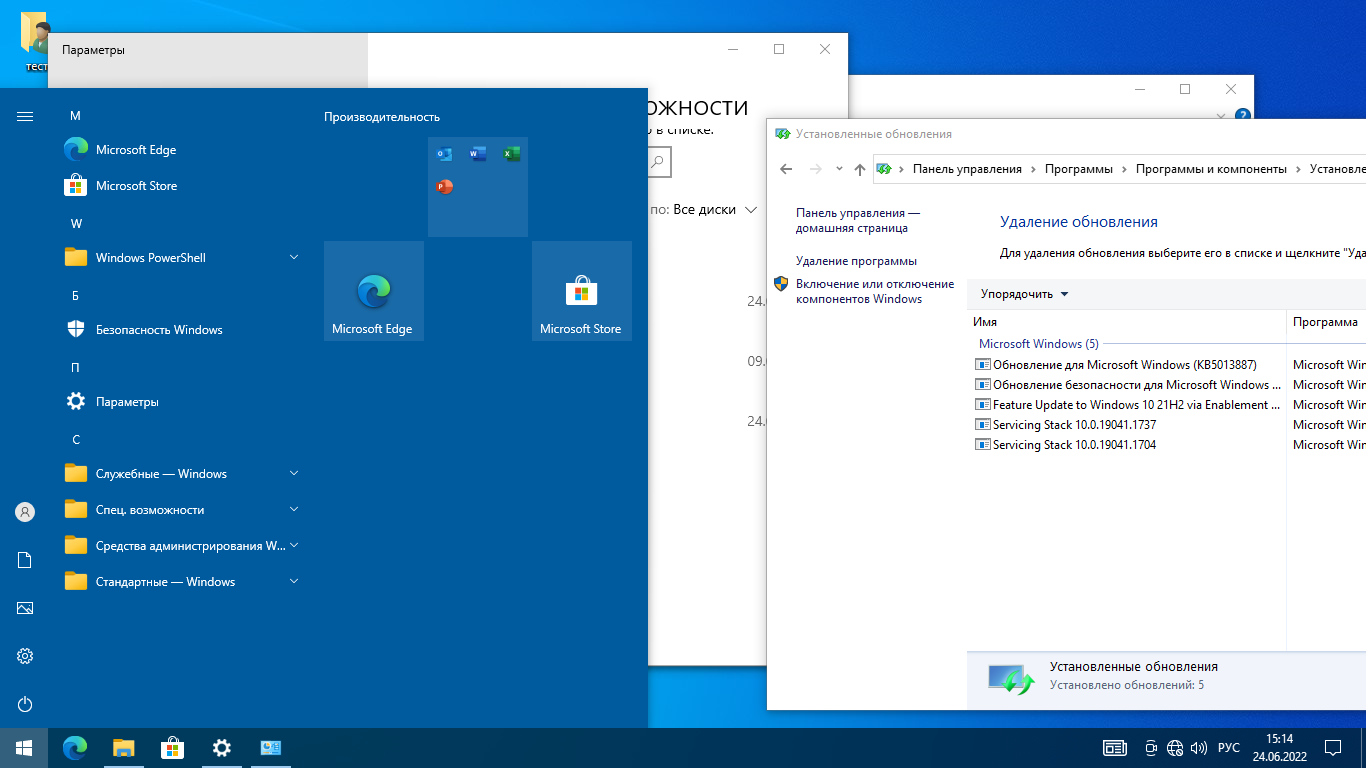Viewport: 1366px width, 768px height.
Task: Select Параметры in the app list
Action: pyautogui.click(x=127, y=402)
